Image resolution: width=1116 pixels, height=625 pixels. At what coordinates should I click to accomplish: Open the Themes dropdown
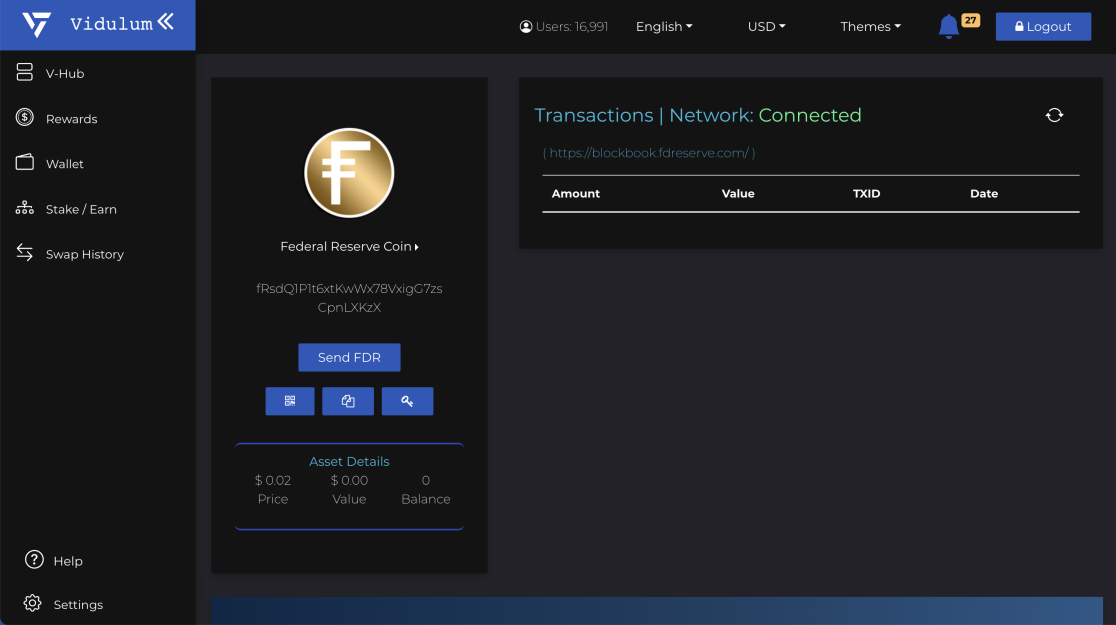point(870,26)
